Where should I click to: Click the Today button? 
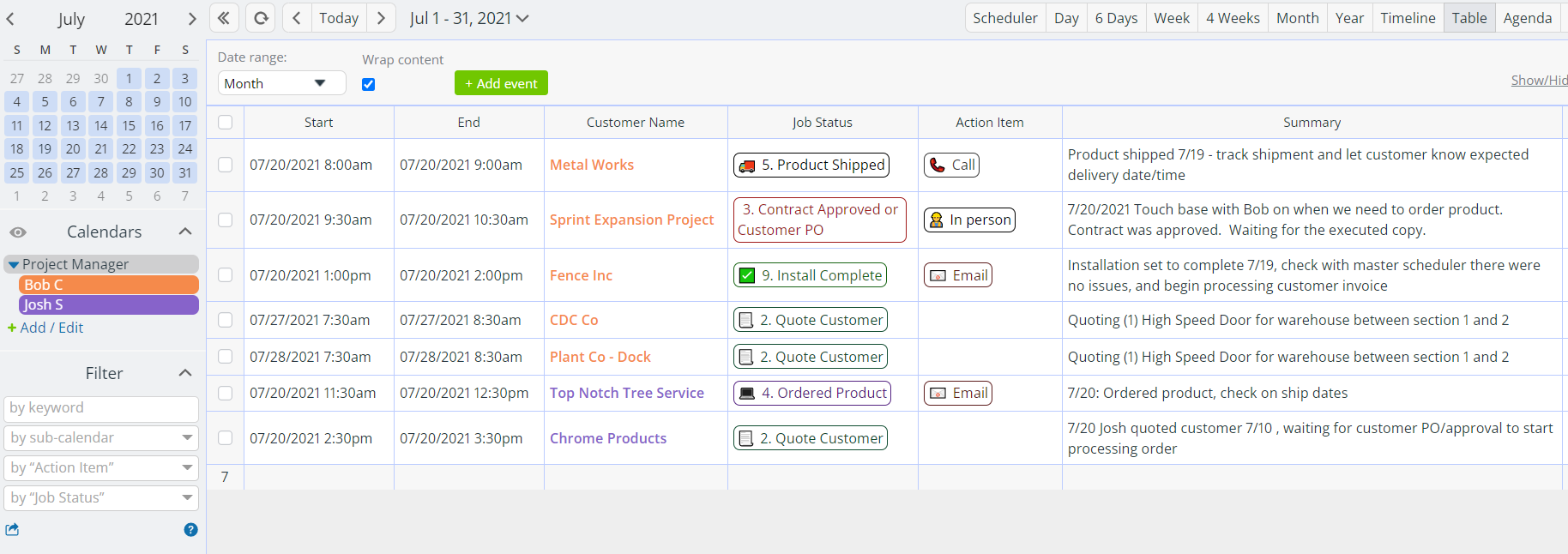click(339, 18)
